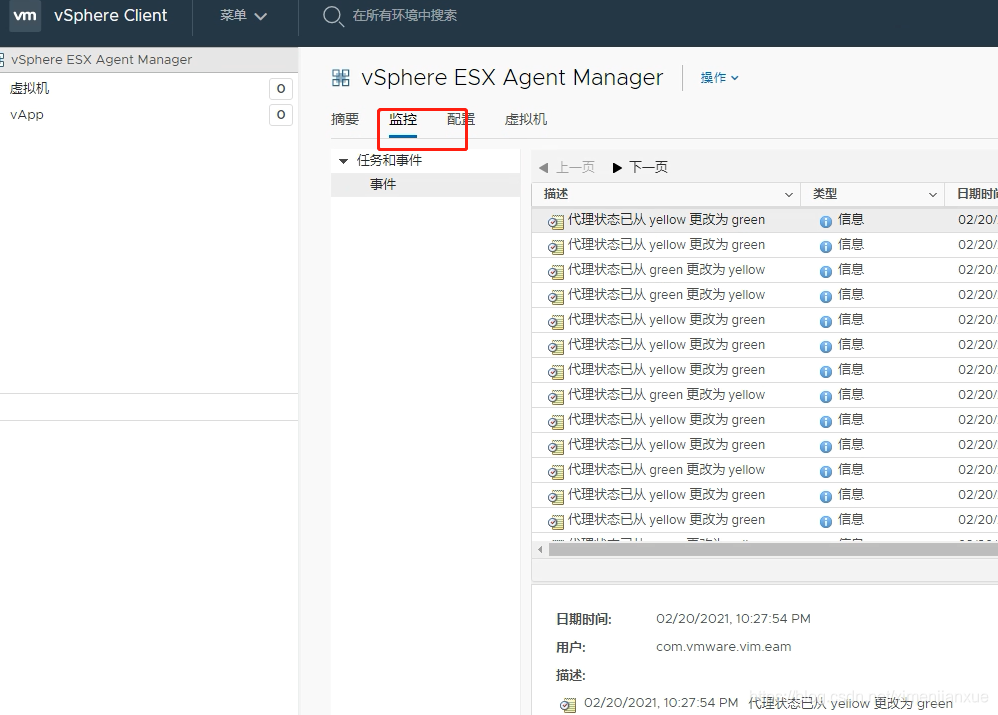Open the 类型 column filter dropdown
The image size is (998, 715).
932,195
